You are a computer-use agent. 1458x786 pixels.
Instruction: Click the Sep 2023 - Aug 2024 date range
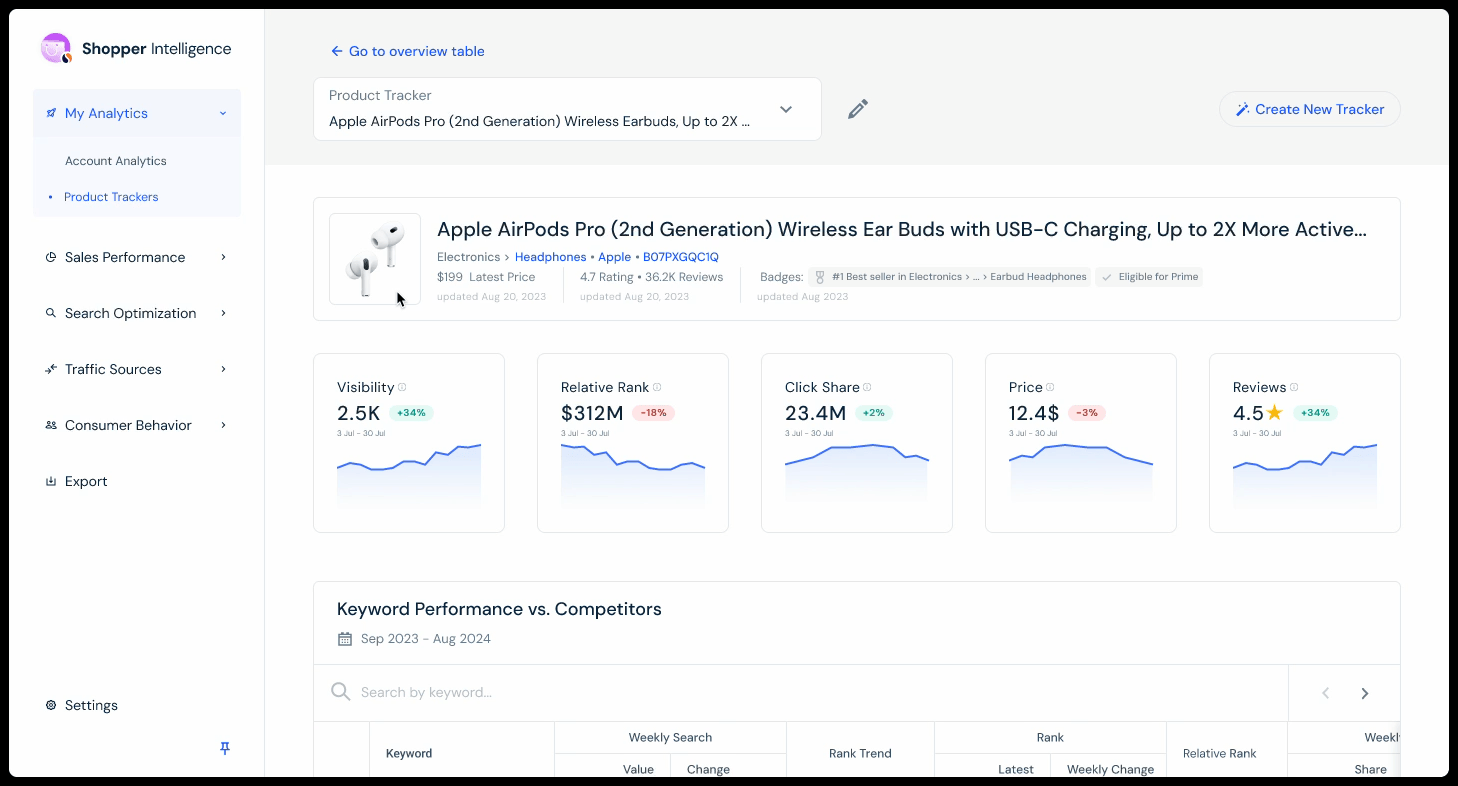pos(426,639)
